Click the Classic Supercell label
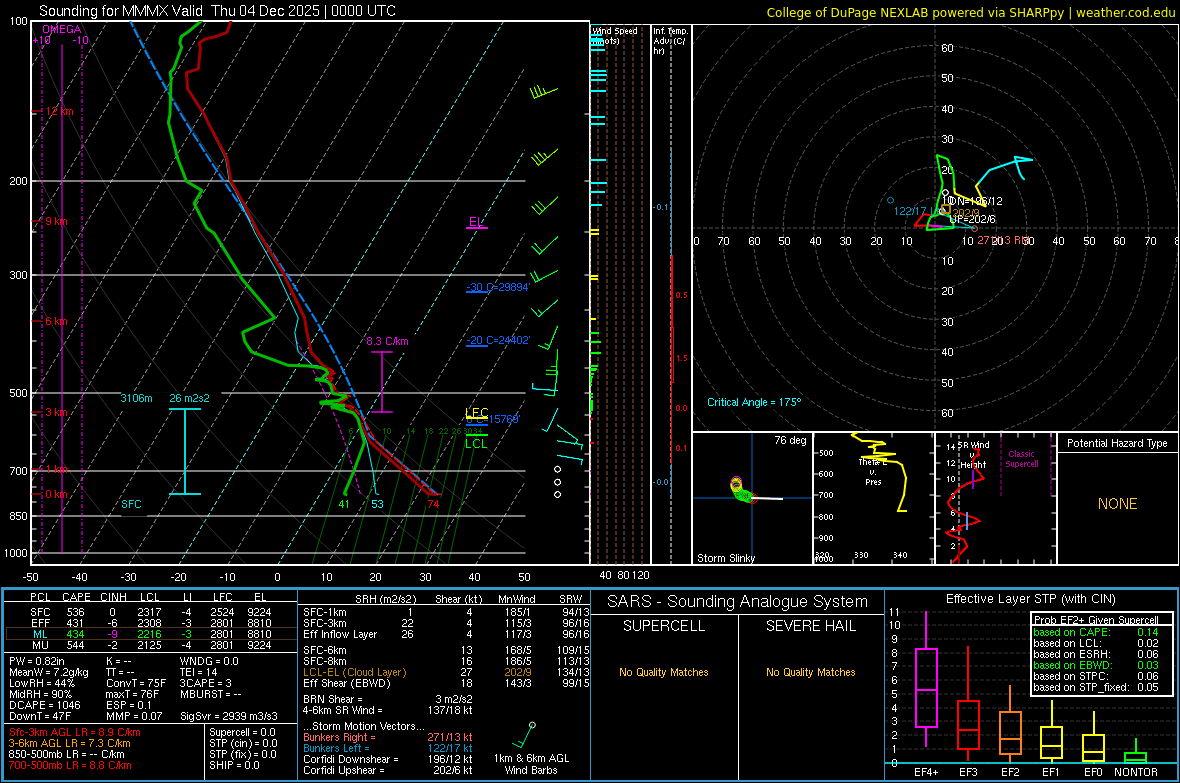The image size is (1180, 783). click(x=1021, y=459)
